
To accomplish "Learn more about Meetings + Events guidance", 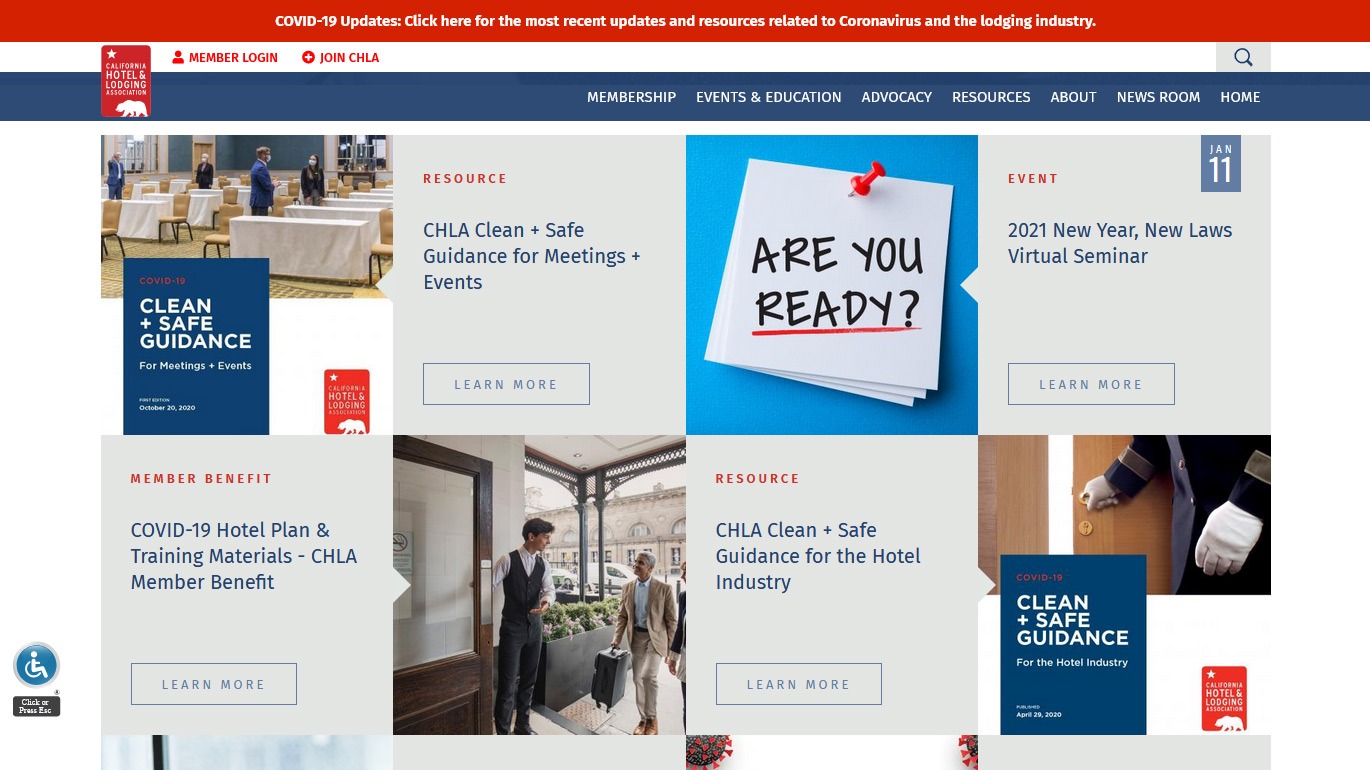I will (506, 384).
